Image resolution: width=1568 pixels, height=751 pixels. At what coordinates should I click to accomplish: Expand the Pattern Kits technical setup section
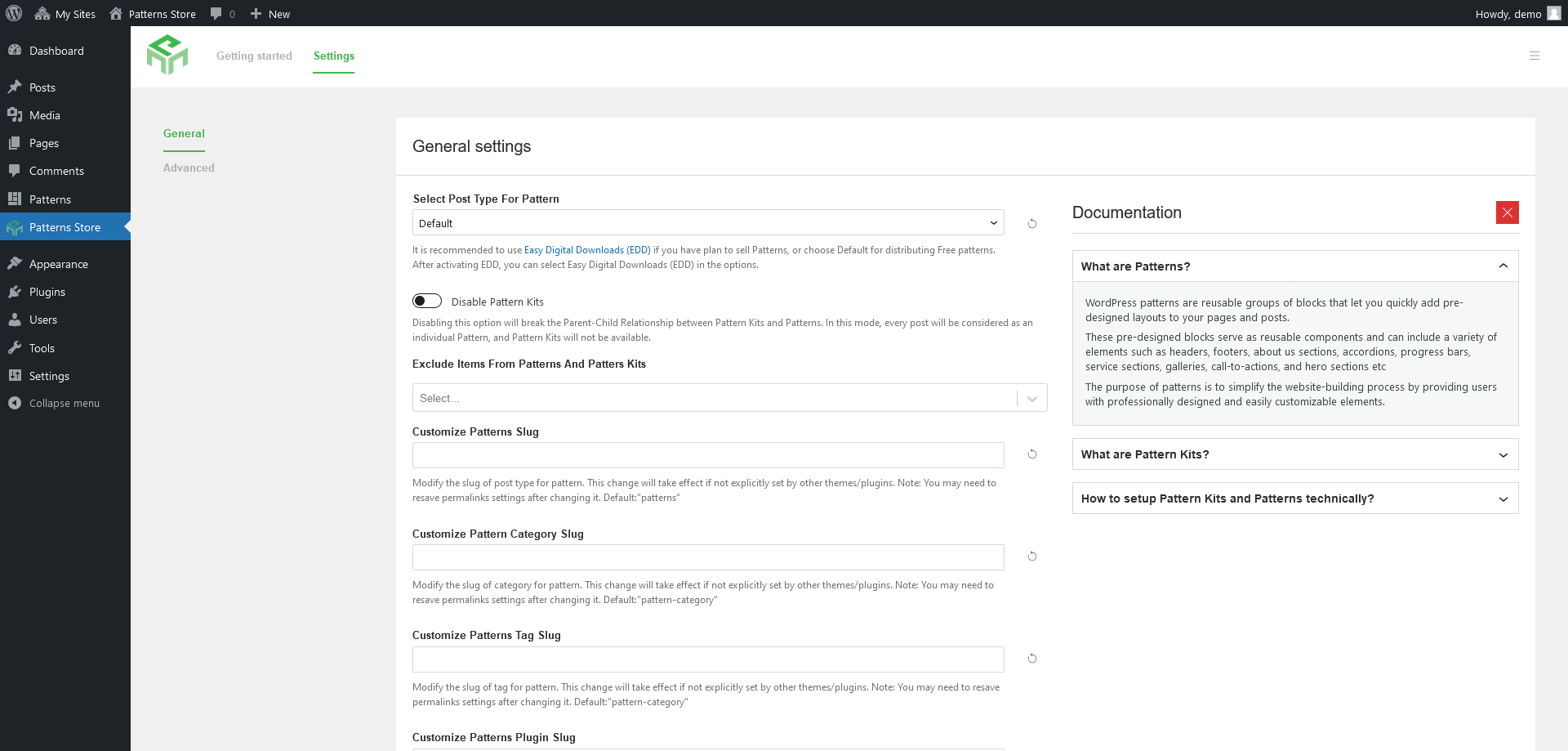pyautogui.click(x=1294, y=498)
